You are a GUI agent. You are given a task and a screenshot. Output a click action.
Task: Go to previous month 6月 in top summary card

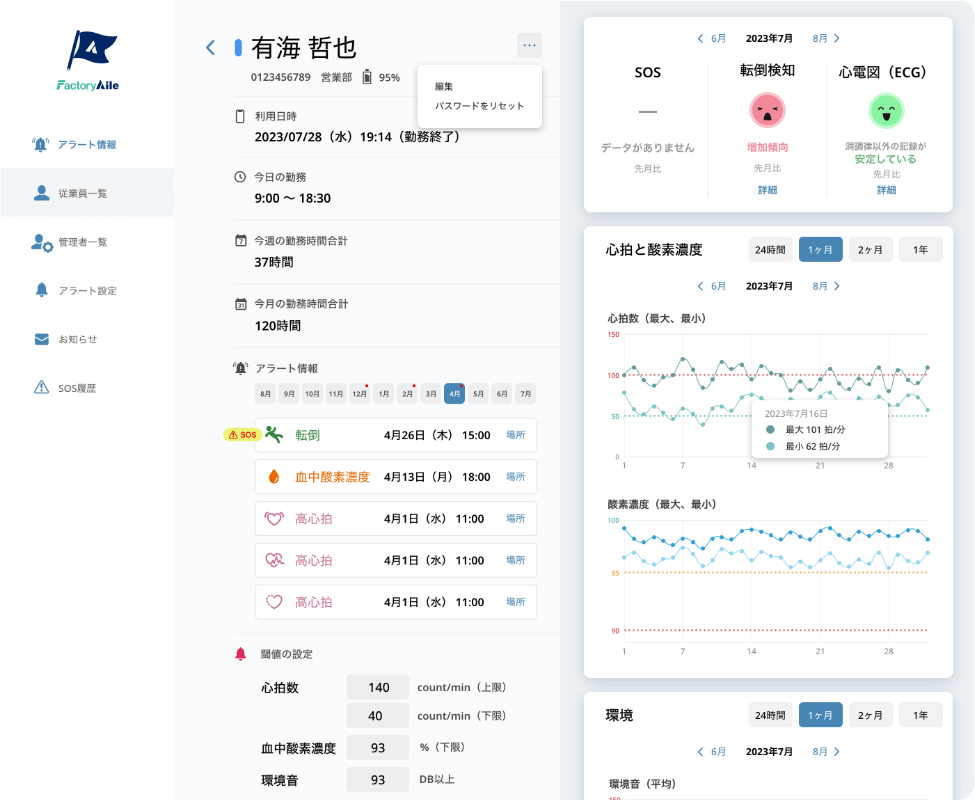[x=712, y=38]
